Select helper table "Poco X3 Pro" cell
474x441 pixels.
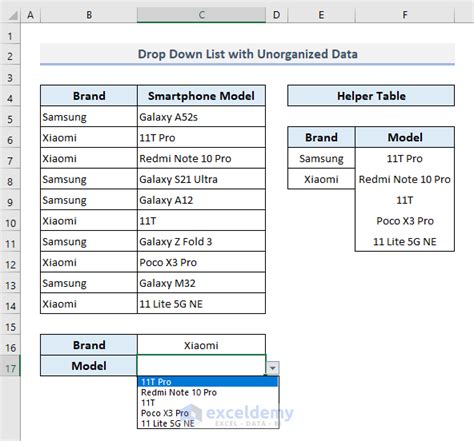click(405, 221)
